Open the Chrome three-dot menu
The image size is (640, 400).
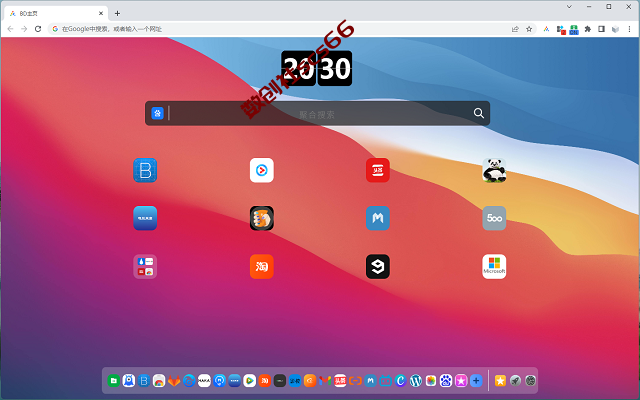tap(629, 29)
